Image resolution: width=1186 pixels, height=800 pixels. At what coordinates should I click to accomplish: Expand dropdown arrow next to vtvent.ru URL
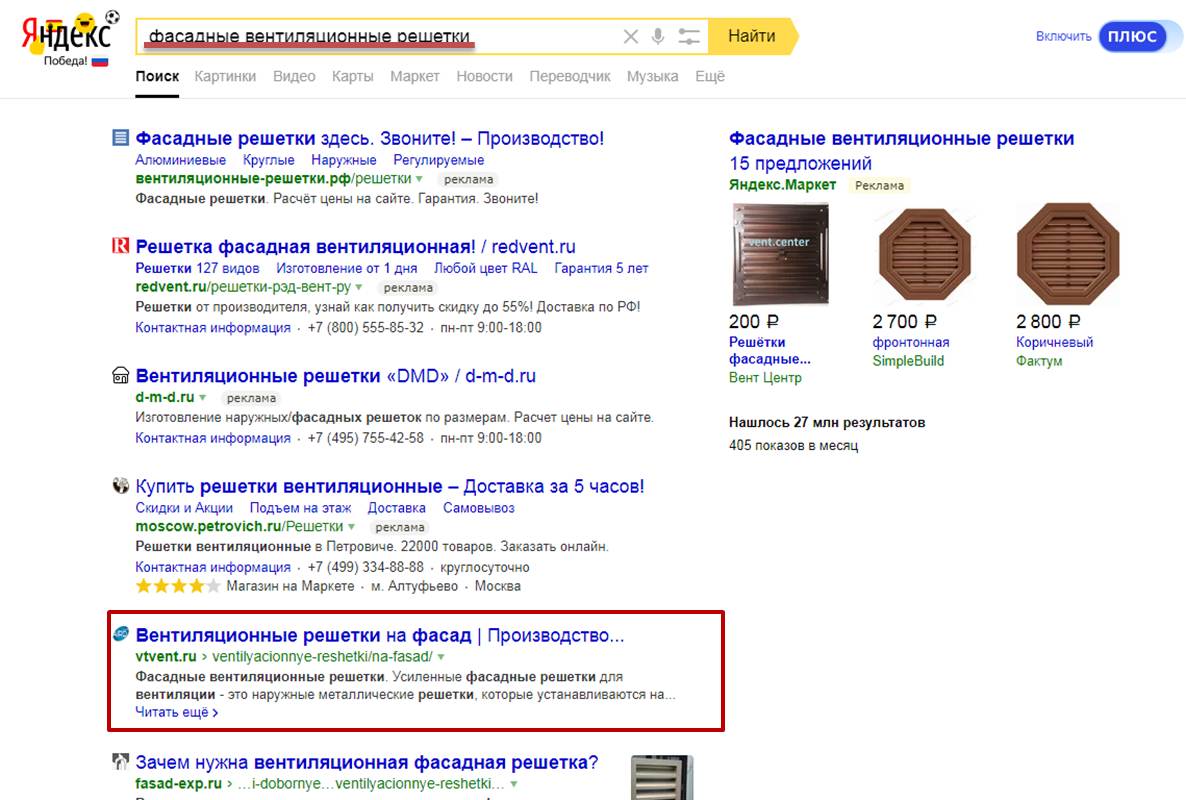pos(441,657)
